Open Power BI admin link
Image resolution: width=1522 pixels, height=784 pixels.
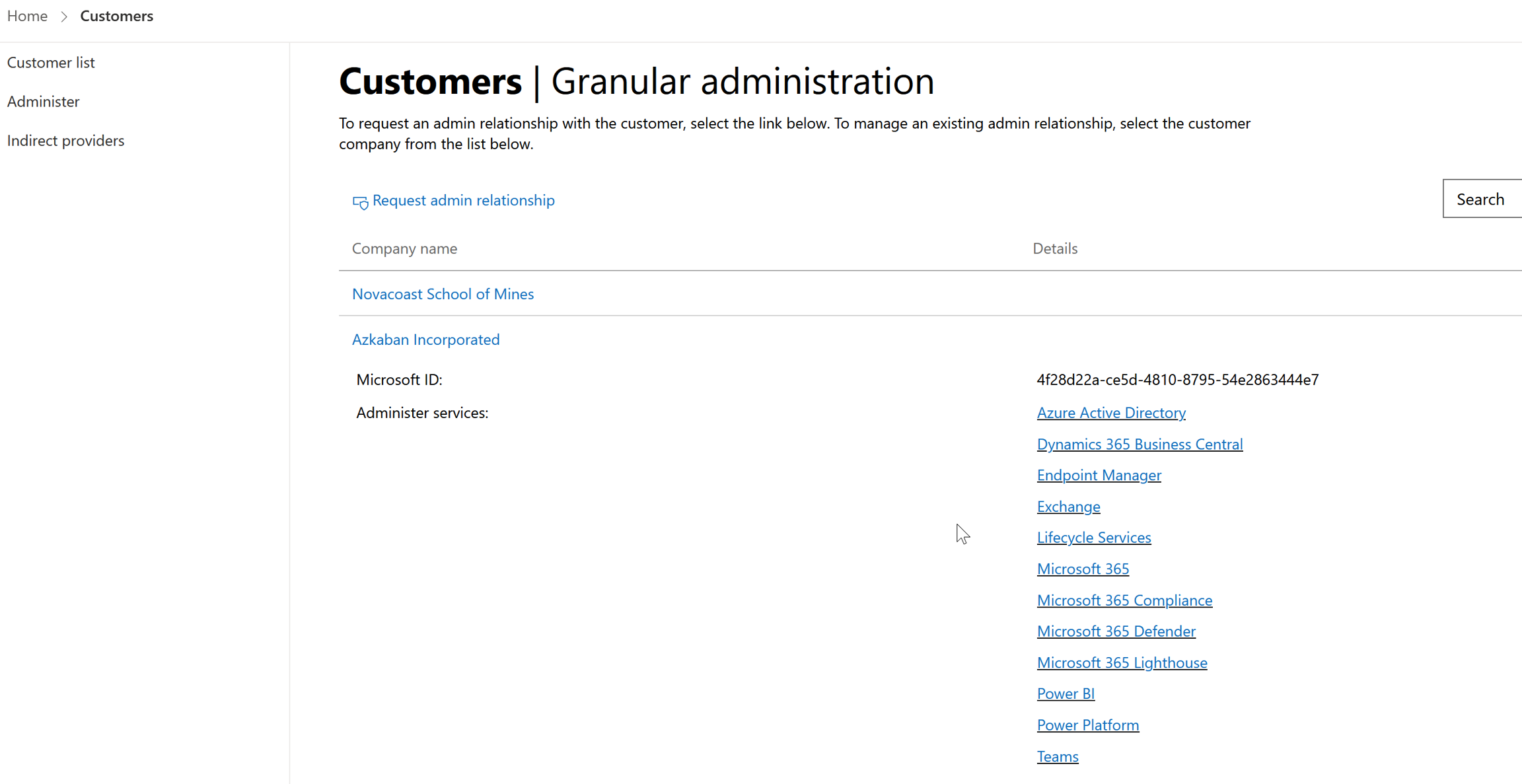(1066, 694)
